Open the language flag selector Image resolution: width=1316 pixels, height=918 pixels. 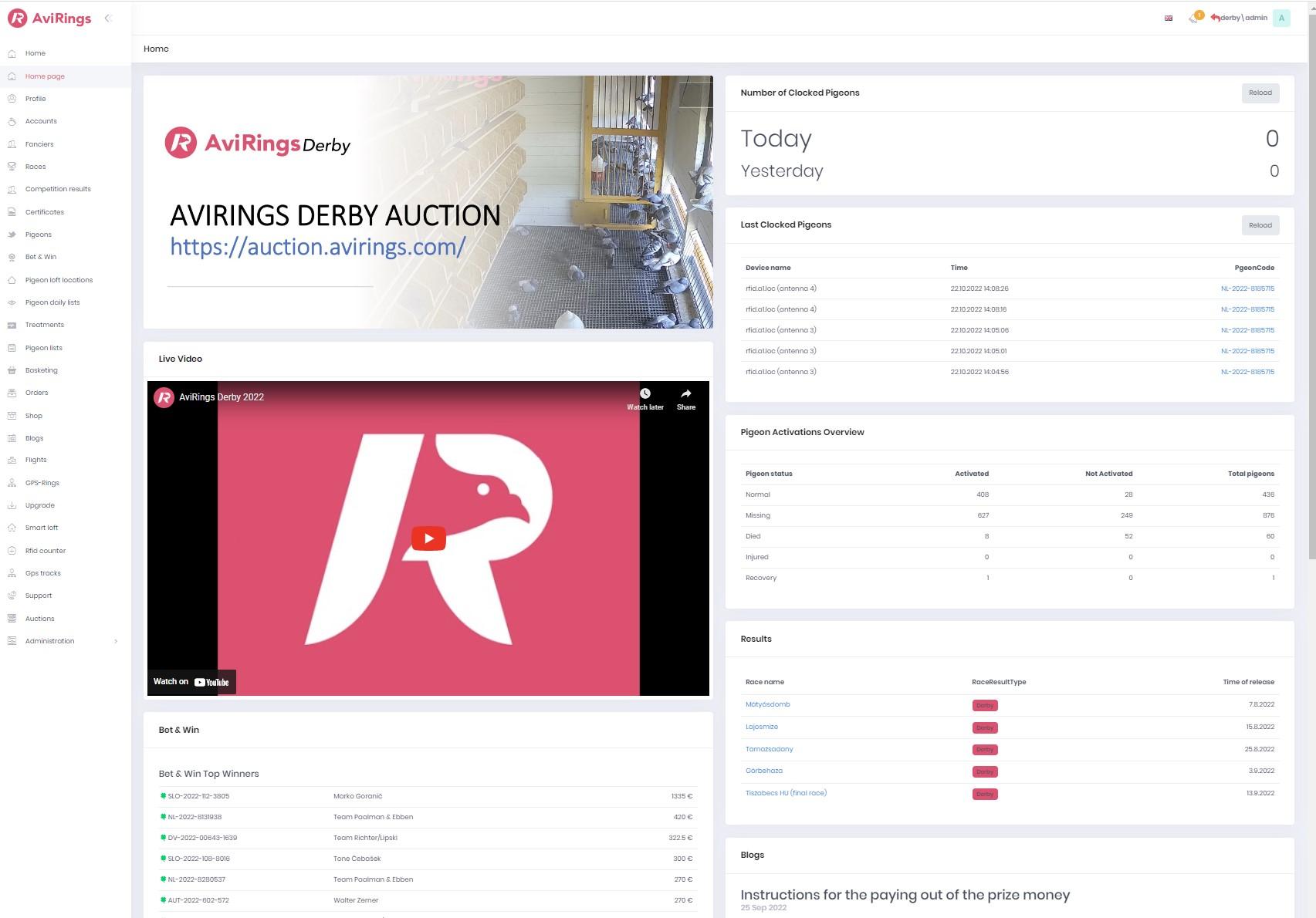pyautogui.click(x=1169, y=18)
